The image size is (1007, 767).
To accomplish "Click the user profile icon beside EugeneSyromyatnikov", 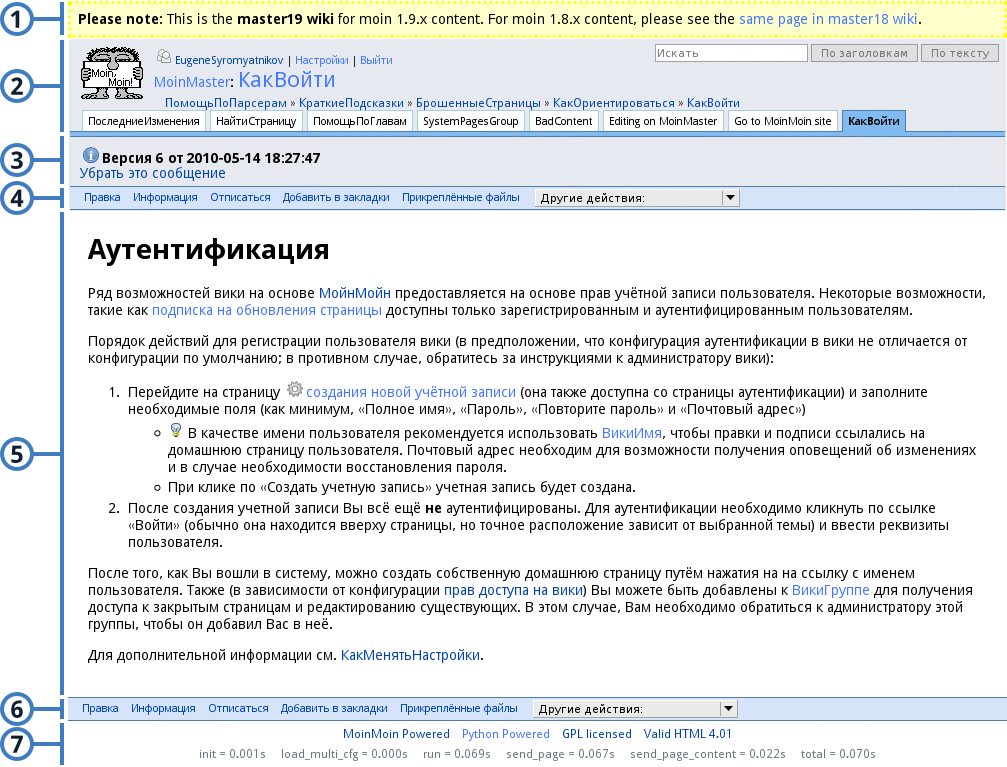I will (x=164, y=58).
